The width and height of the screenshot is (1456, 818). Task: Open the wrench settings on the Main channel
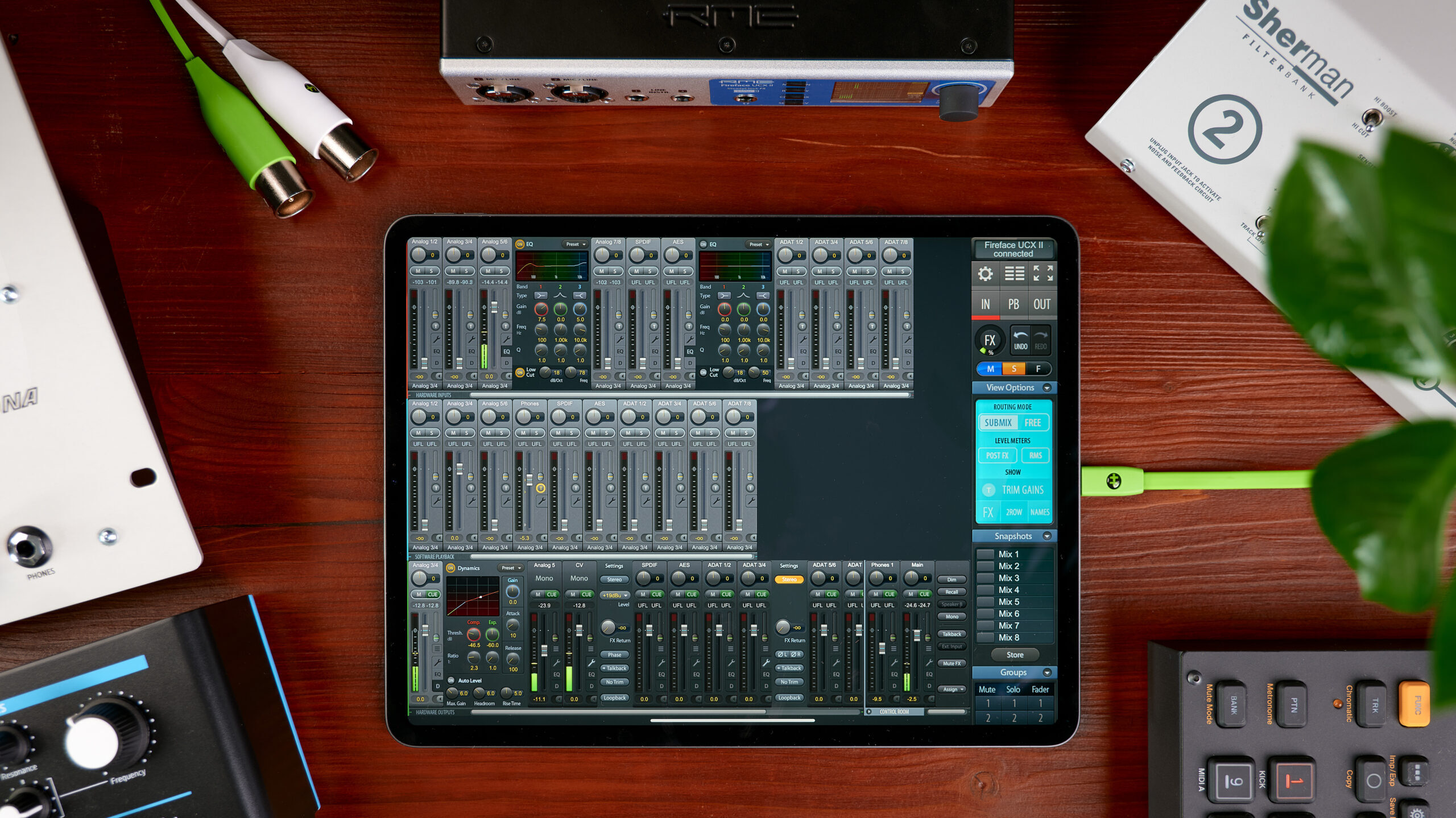point(929,663)
